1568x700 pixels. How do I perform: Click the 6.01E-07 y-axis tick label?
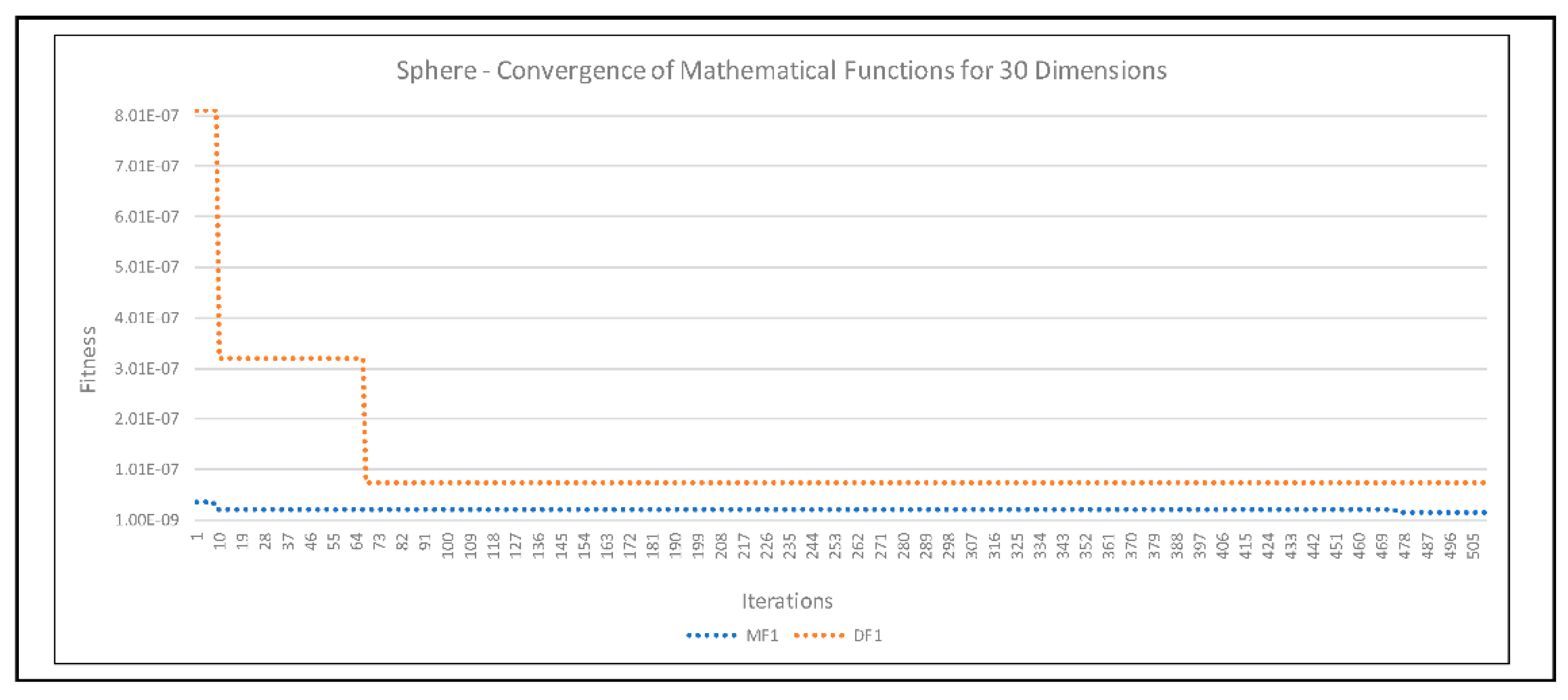coord(147,217)
